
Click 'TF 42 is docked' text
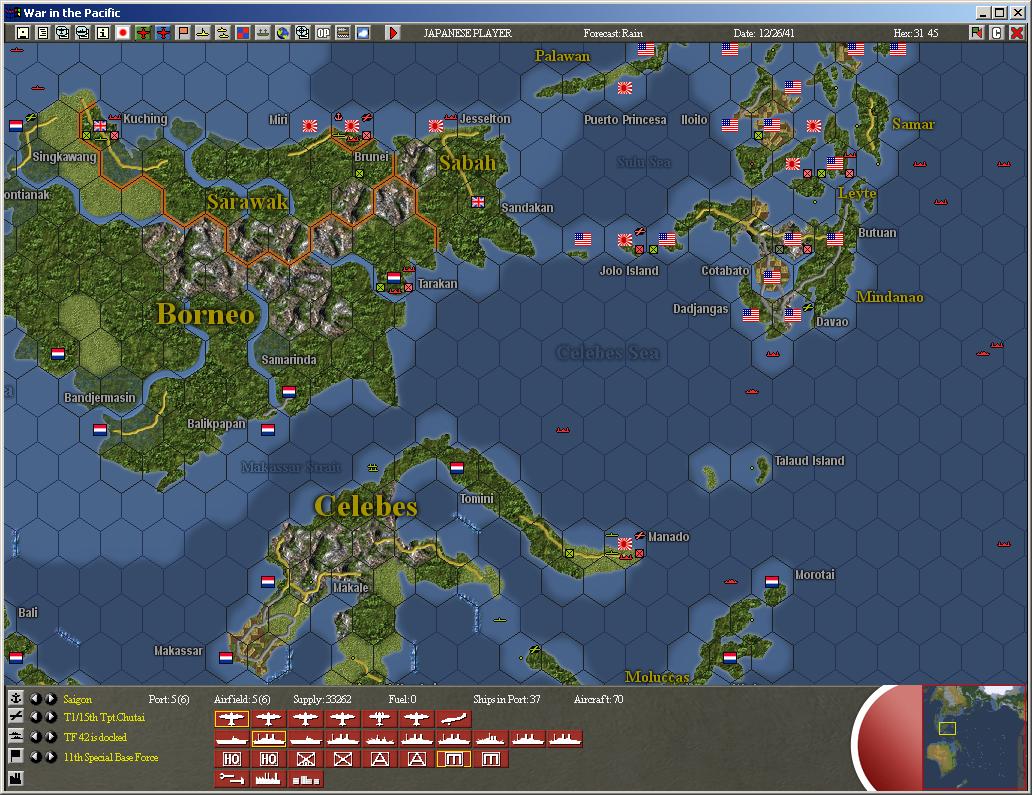click(95, 737)
